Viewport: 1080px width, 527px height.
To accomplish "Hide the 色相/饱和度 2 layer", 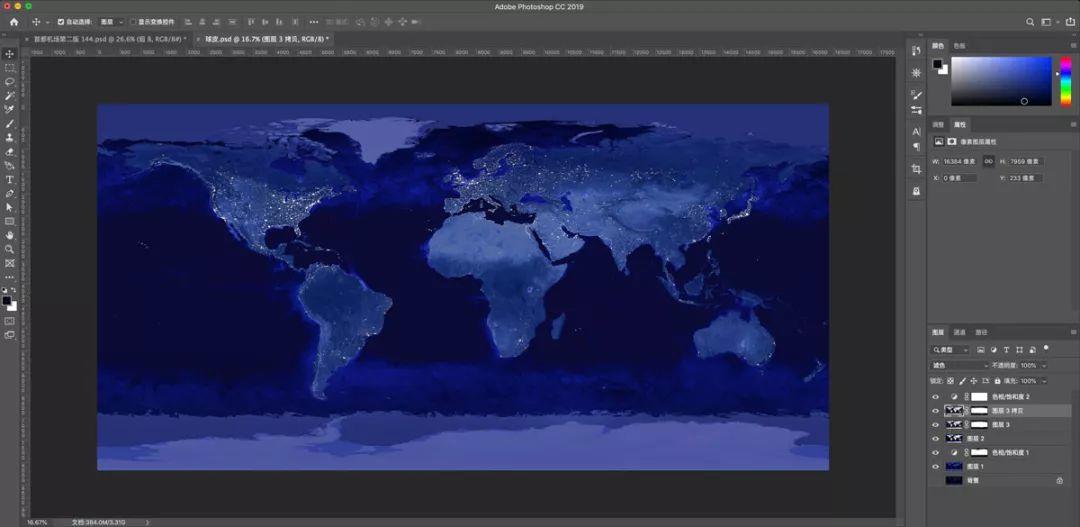I will (x=935, y=397).
